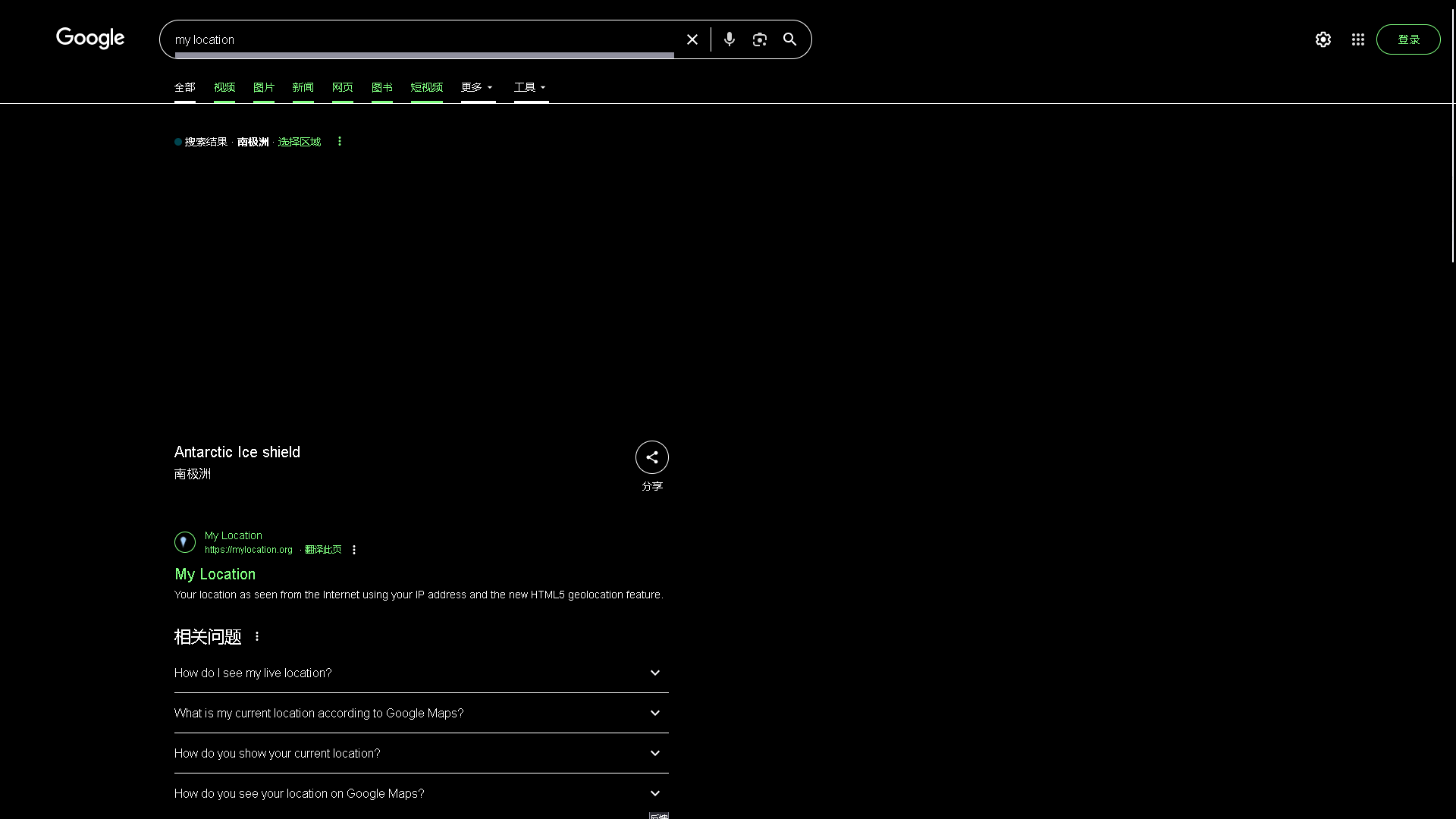
Task: Switch to the 新闻 tab
Action: (x=303, y=87)
